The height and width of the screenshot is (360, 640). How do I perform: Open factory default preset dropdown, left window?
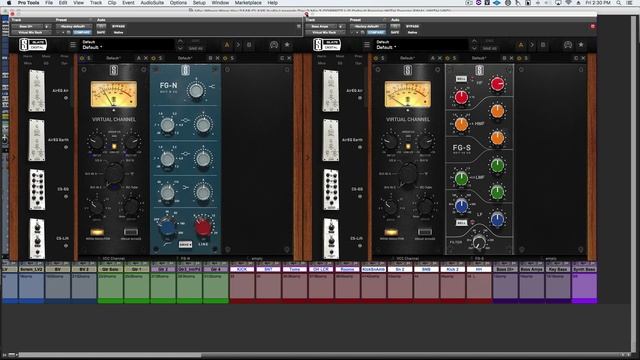pos(73,26)
